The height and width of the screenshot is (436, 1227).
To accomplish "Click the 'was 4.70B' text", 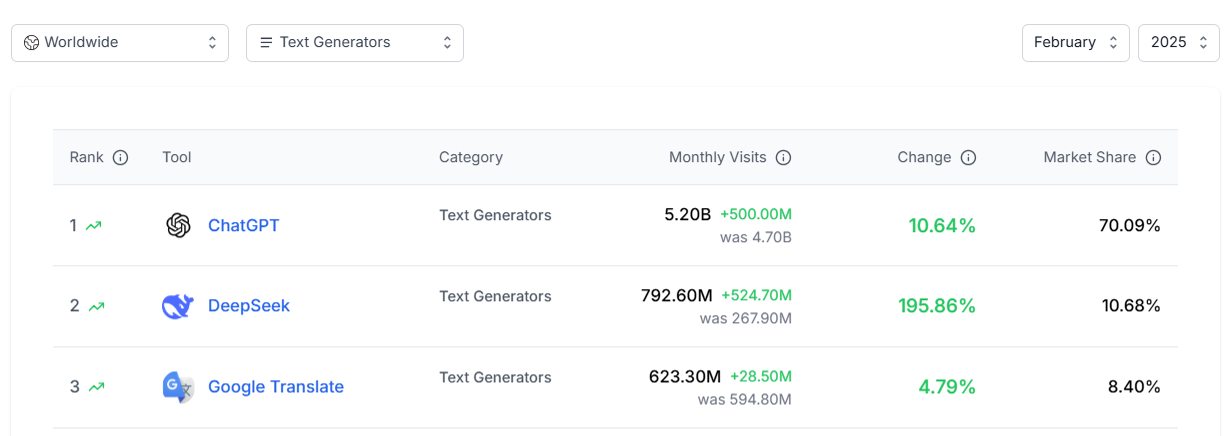I will pyautogui.click(x=756, y=238).
